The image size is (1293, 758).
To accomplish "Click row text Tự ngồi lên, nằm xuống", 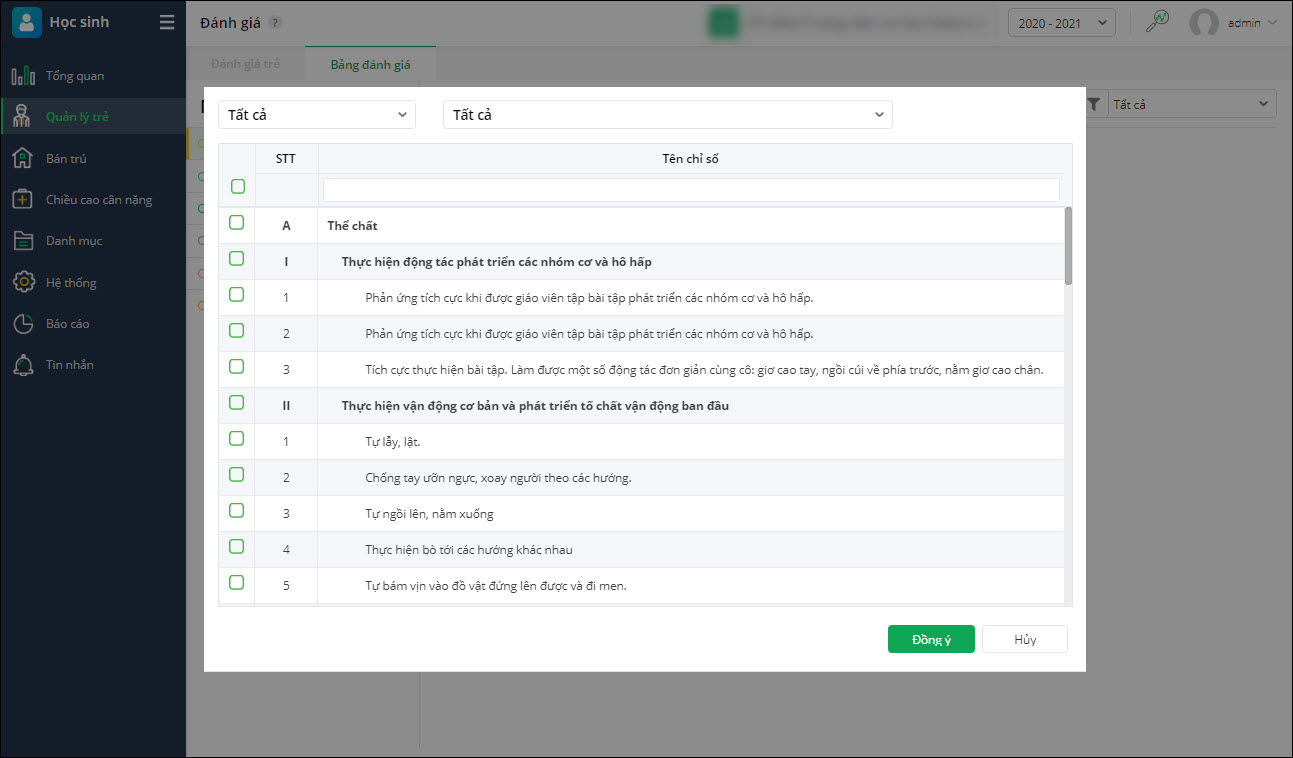I will (429, 514).
